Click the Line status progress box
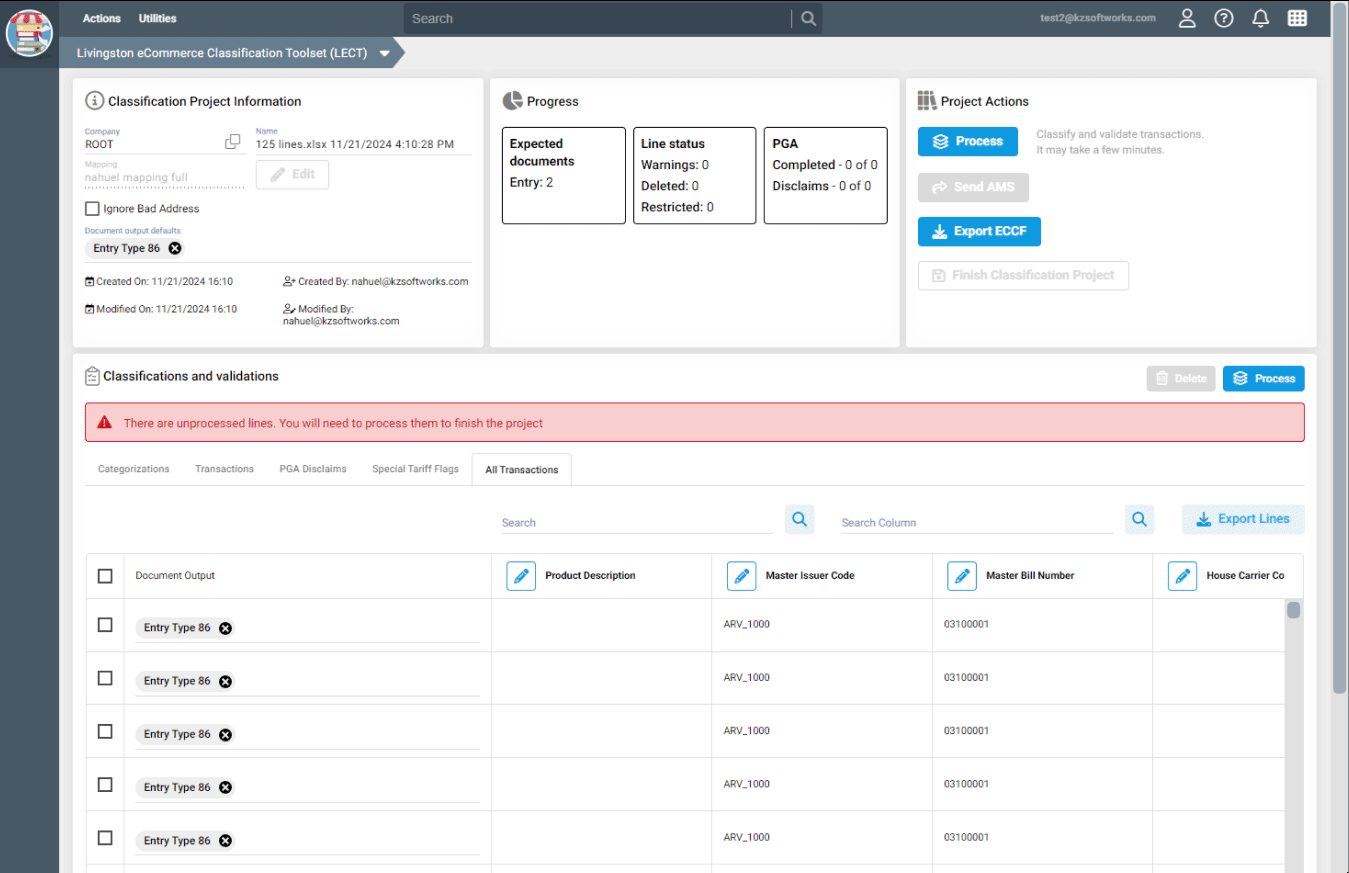 coord(695,175)
